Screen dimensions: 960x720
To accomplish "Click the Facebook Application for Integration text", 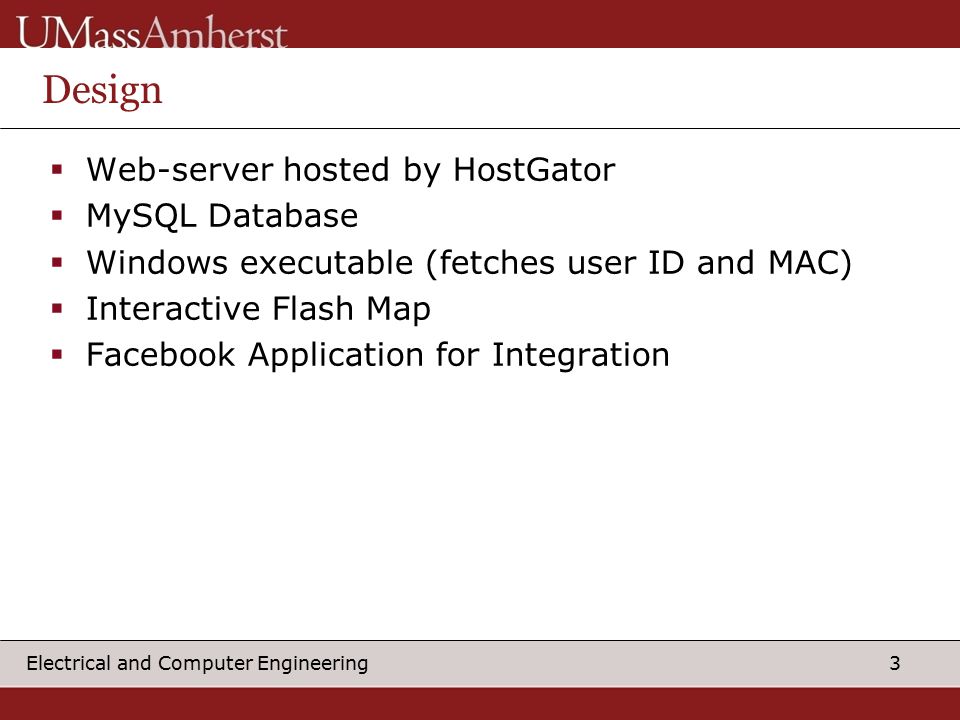I will coord(378,355).
